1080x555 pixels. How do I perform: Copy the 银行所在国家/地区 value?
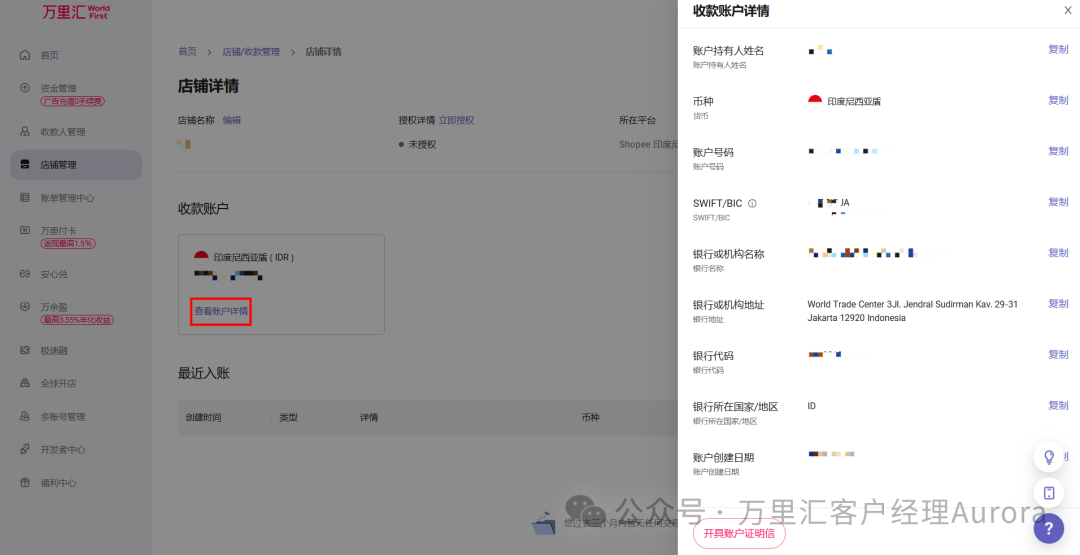(1058, 406)
